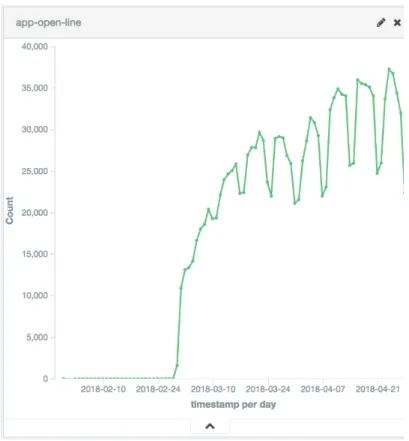Image resolution: width=409 pixels, height=441 pixels.
Task: Click the 20,000 y-axis label
Action: point(35,213)
